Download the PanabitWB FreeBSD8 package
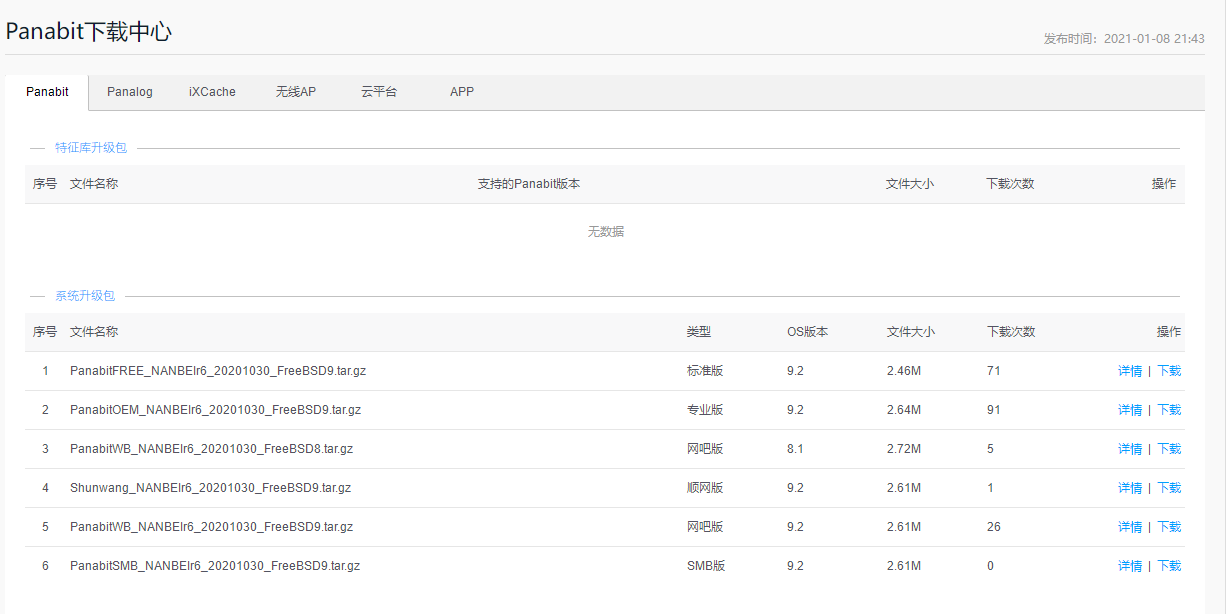Viewport: 1229px width, 614px height. 1169,449
